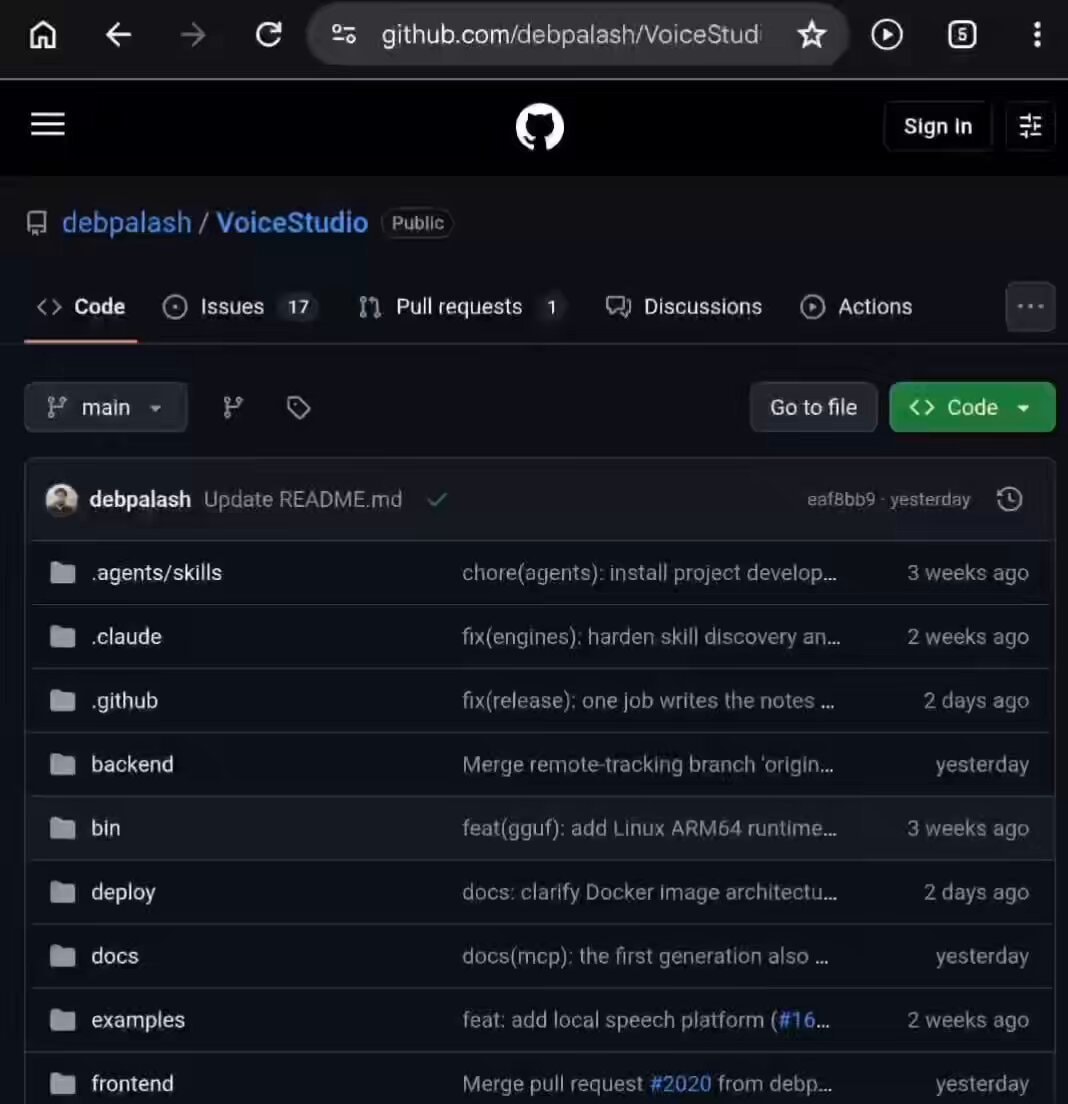This screenshot has height=1104, width=1068.
Task: Open the docs folder name
Action: click(x=115, y=955)
